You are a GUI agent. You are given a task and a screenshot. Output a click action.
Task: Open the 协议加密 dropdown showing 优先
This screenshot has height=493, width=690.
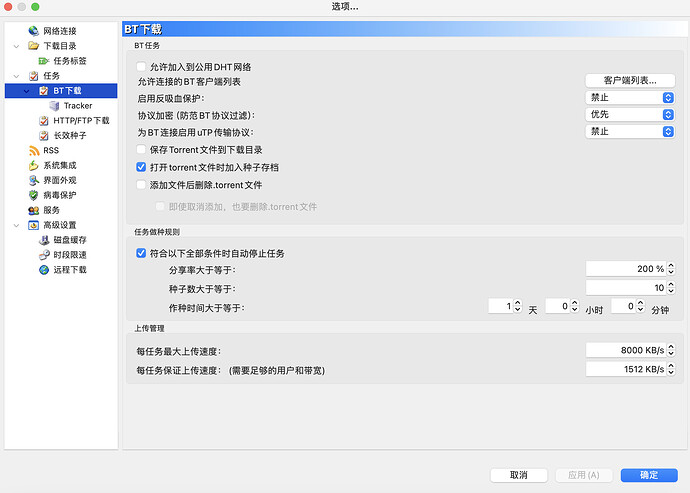(629, 115)
